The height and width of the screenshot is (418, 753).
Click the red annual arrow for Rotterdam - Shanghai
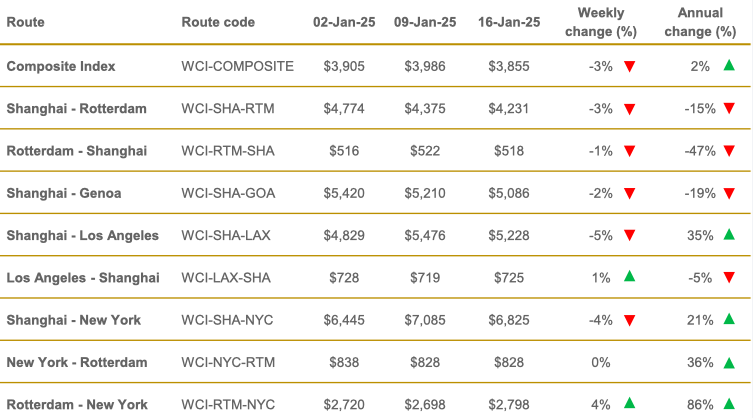[729, 151]
